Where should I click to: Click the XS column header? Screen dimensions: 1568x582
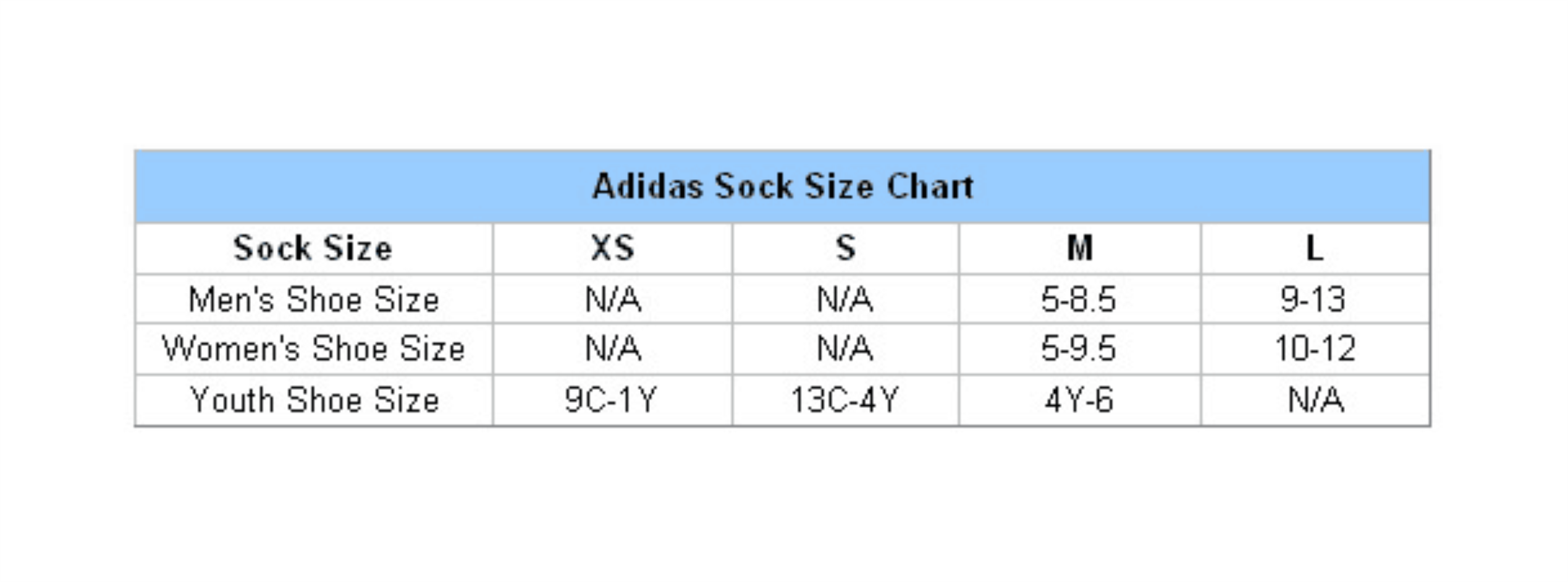[613, 248]
